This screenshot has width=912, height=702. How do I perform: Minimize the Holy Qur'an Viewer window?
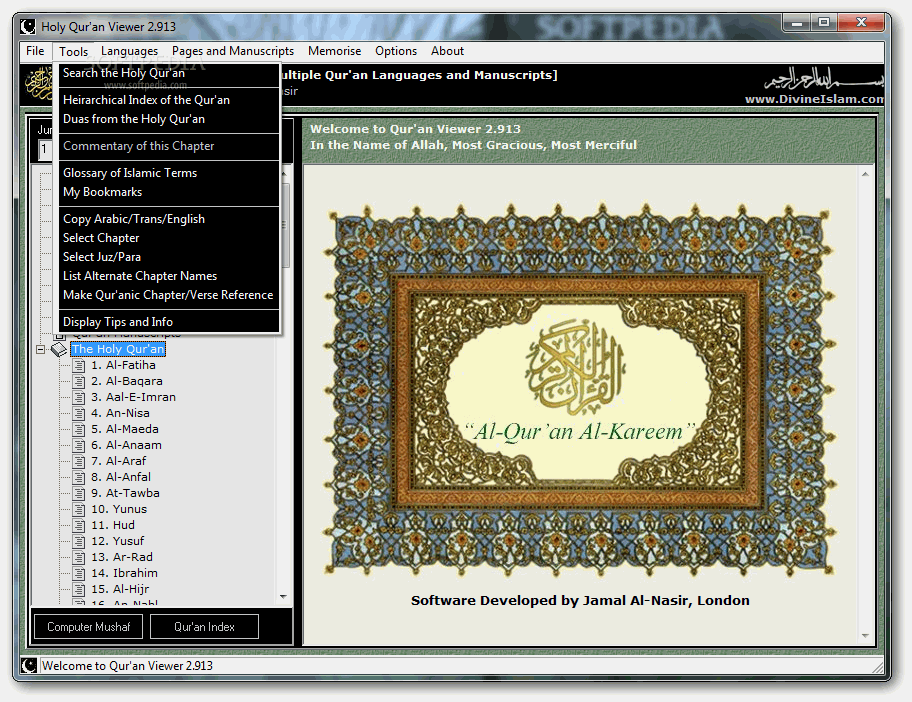click(x=797, y=23)
